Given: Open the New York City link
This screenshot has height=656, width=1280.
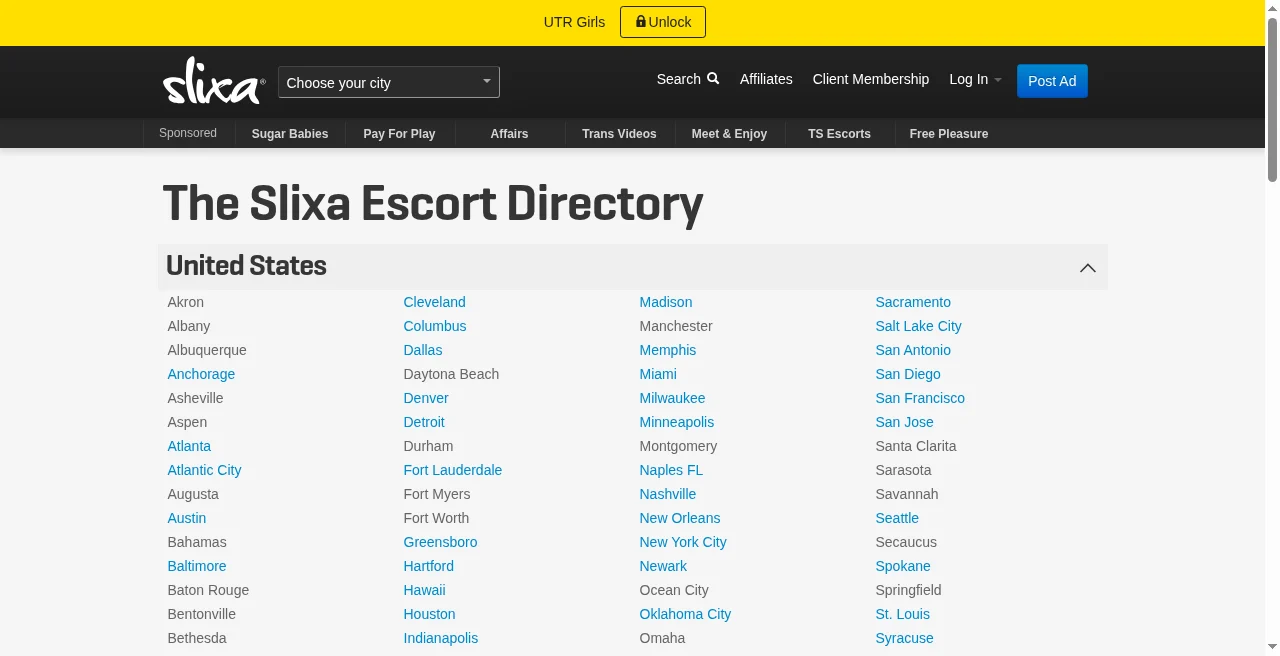Looking at the screenshot, I should point(683,542).
